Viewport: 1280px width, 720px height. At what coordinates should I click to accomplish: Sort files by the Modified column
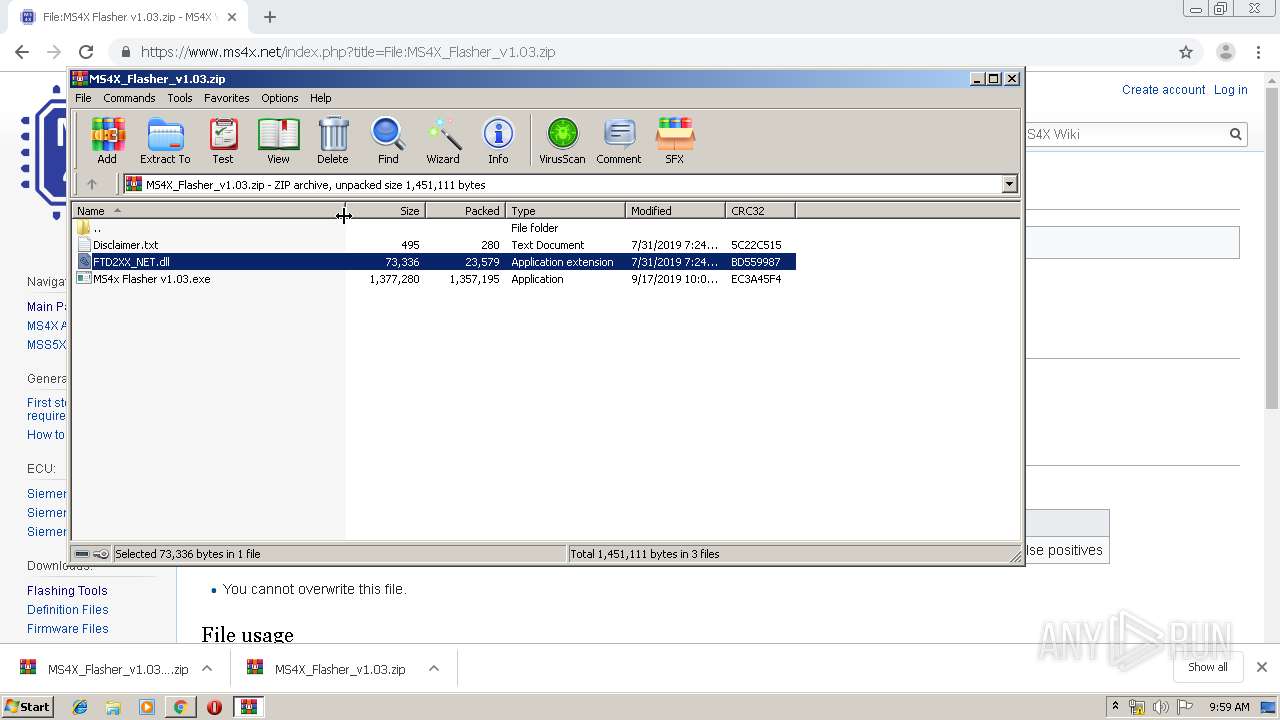click(676, 211)
